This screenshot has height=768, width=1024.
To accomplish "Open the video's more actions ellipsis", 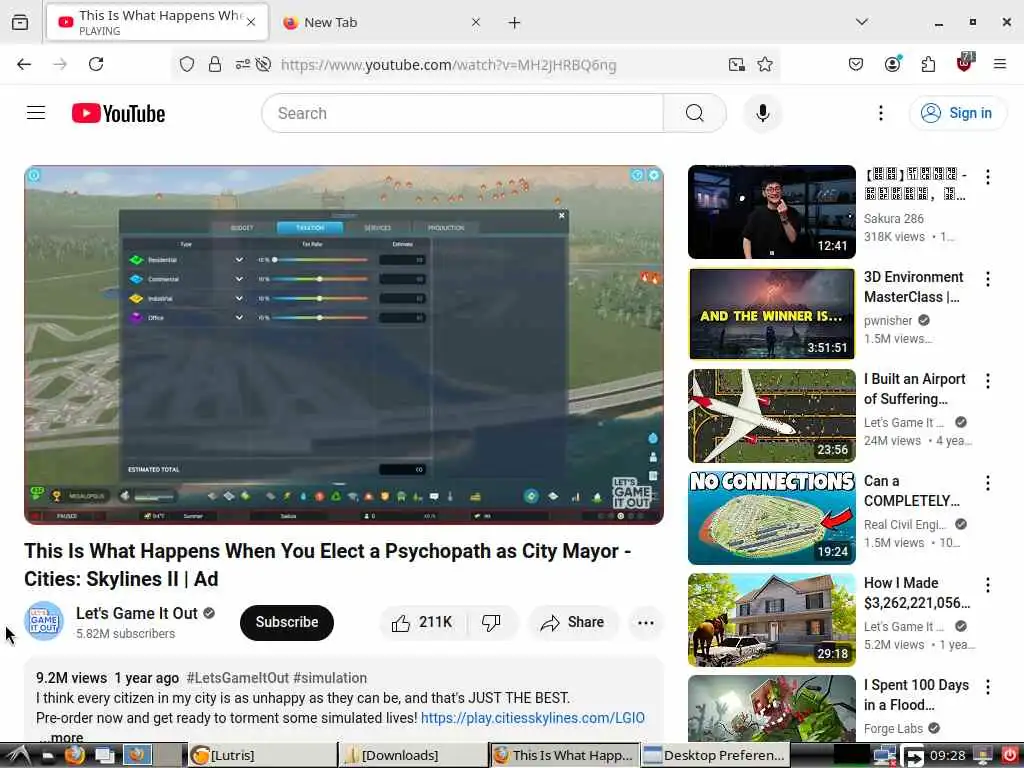I will pyautogui.click(x=645, y=622).
